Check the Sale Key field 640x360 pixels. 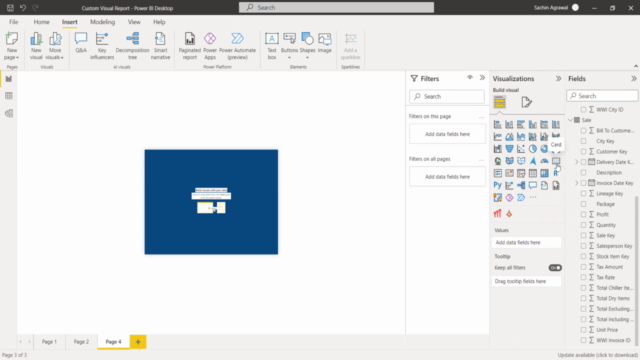click(583, 236)
